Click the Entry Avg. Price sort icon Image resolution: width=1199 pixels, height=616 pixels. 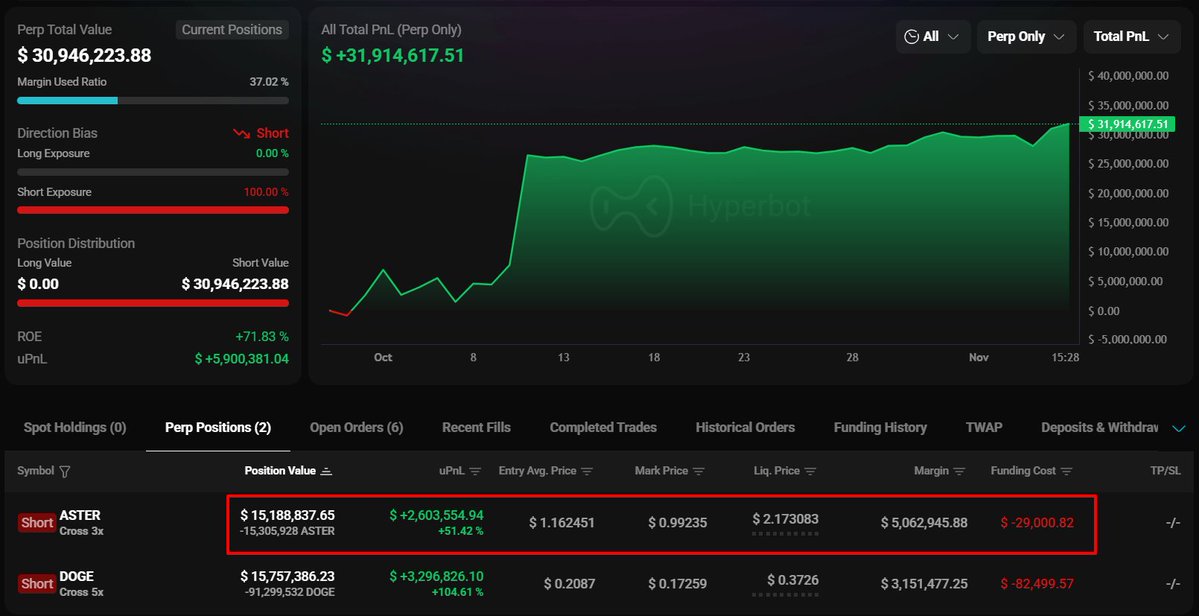[587, 471]
